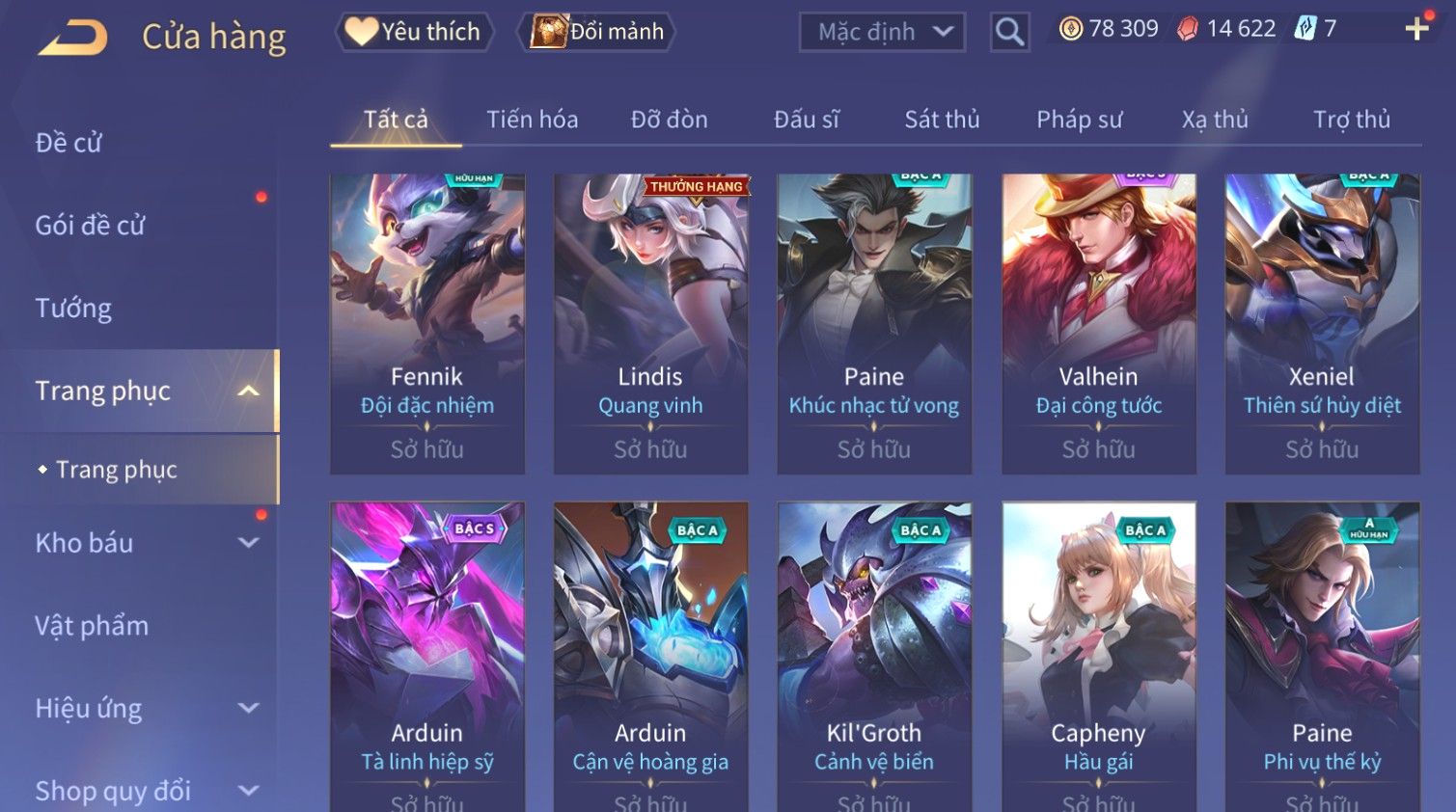Switch to the Sát thủ tab

942,120
